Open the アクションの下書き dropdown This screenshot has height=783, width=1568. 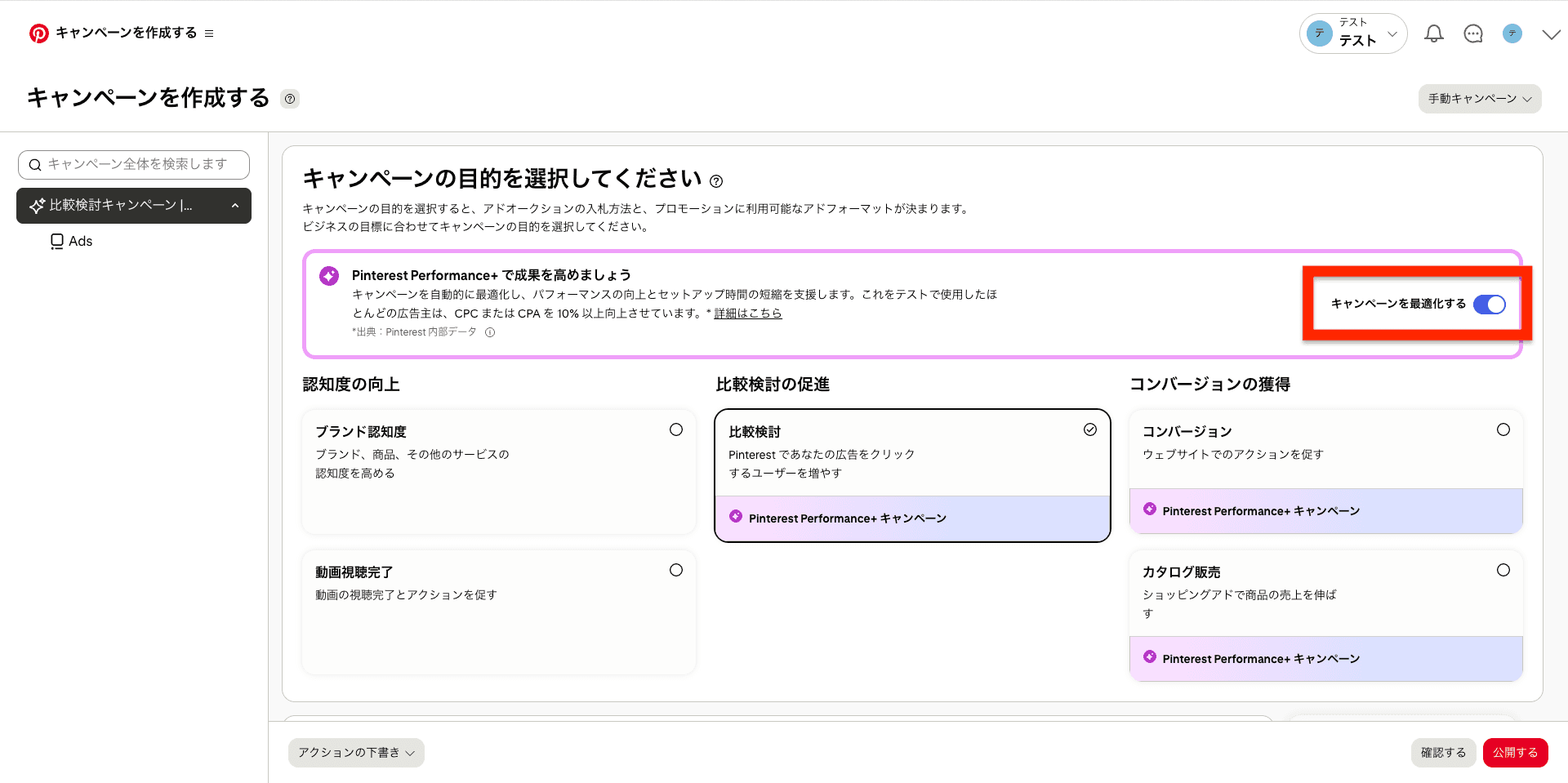(356, 753)
